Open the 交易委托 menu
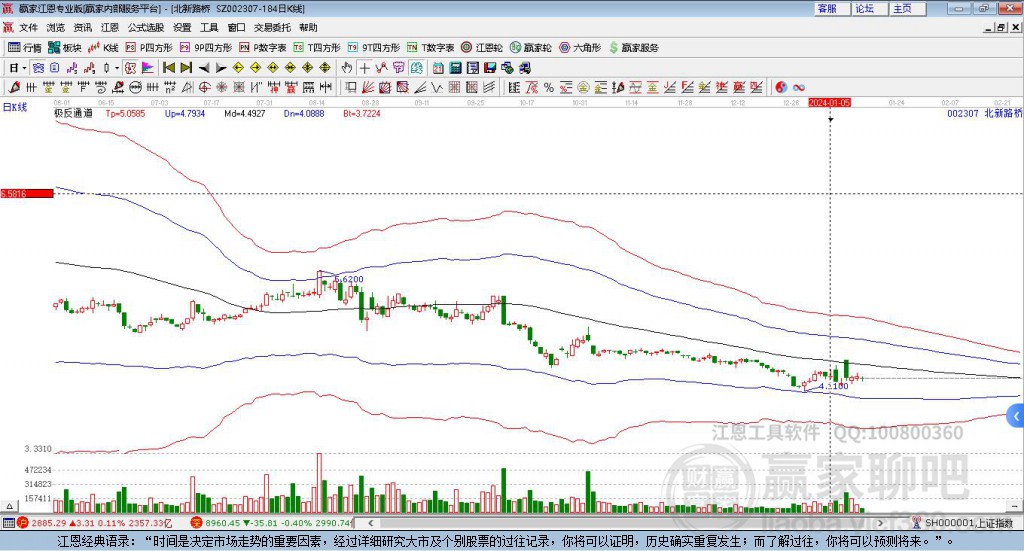Image resolution: width=1024 pixels, height=551 pixels. [x=272, y=27]
